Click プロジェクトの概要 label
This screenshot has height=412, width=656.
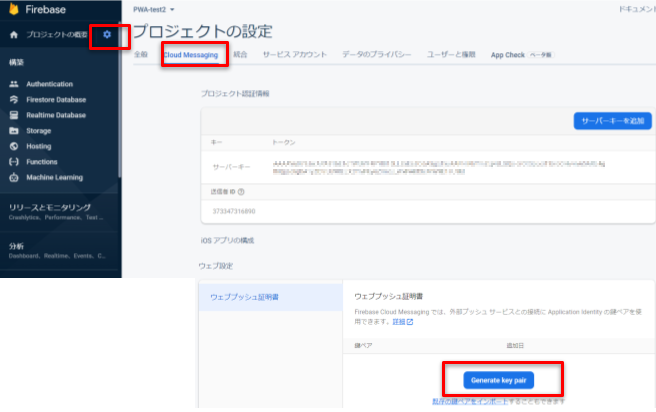[57, 35]
